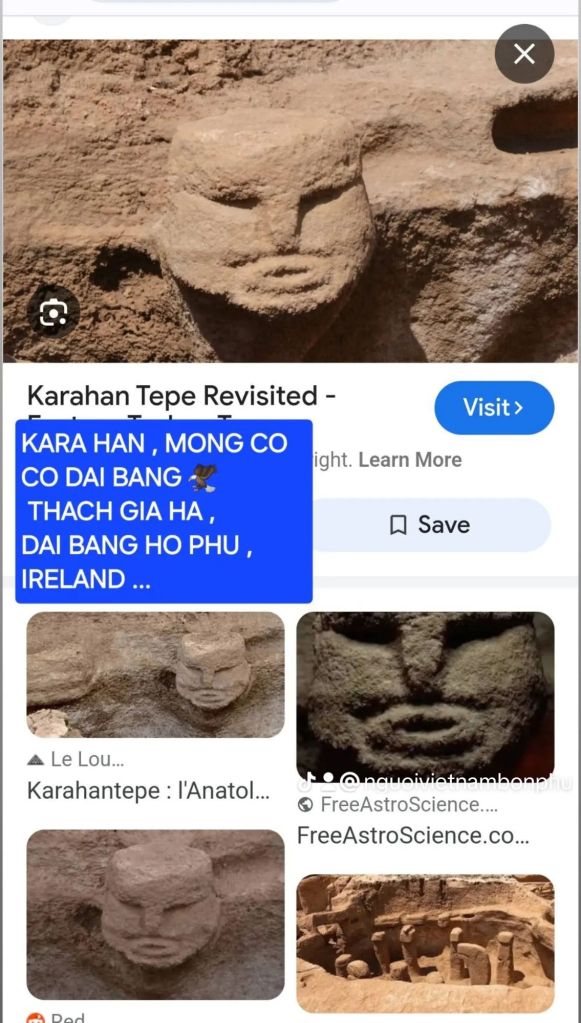Open the excavation pillars site thumbnail

[x=425, y=943]
